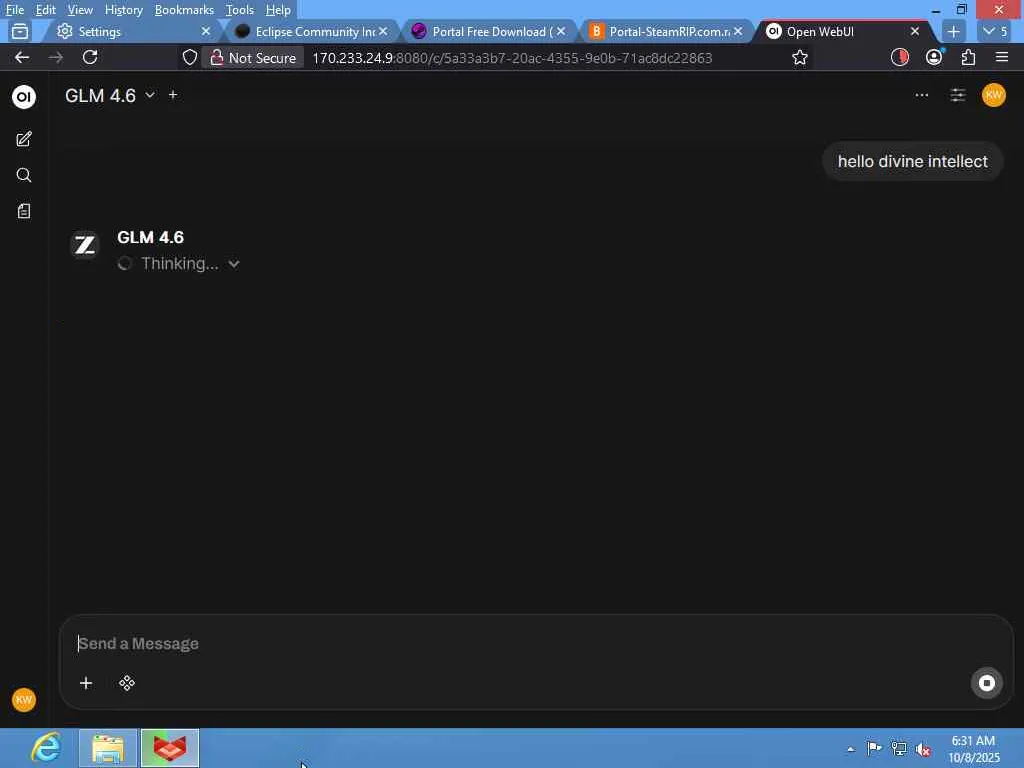1024x768 pixels.
Task: Open the red circular extension icon
Action: point(900,57)
